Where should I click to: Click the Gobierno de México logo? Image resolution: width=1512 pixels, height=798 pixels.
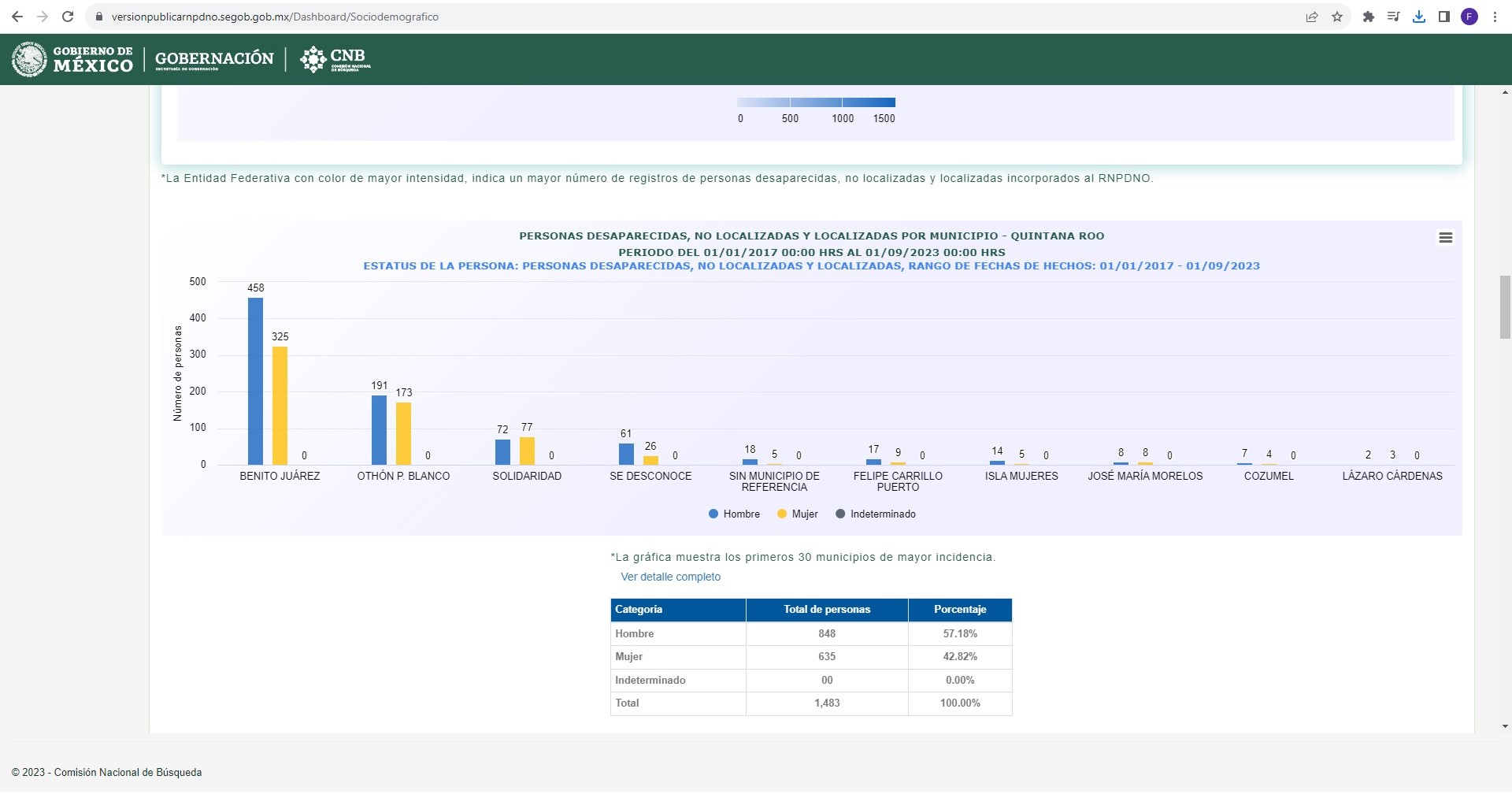point(72,60)
